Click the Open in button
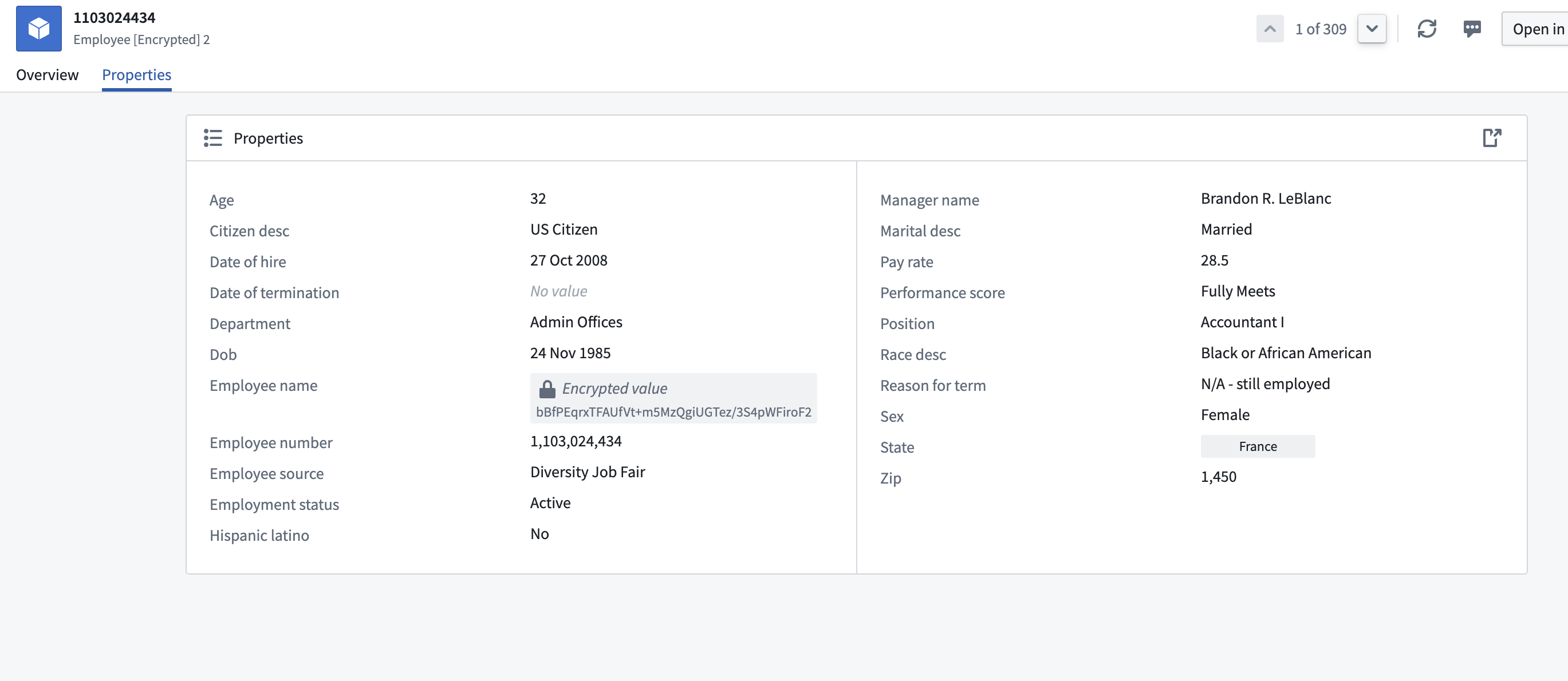Viewport: 1568px width, 681px height. pos(1535,29)
